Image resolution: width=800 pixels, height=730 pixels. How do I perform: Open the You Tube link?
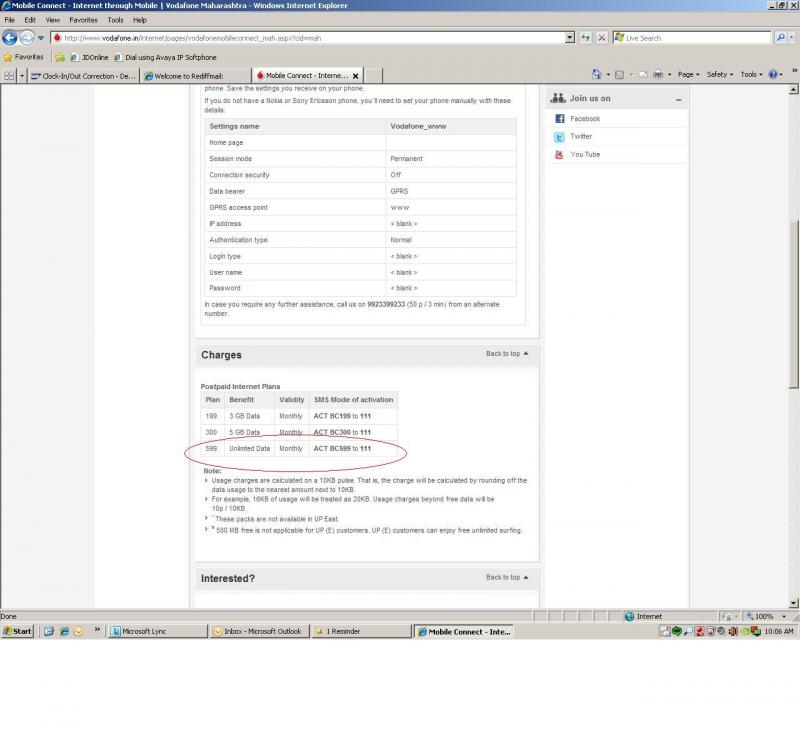click(x=585, y=155)
